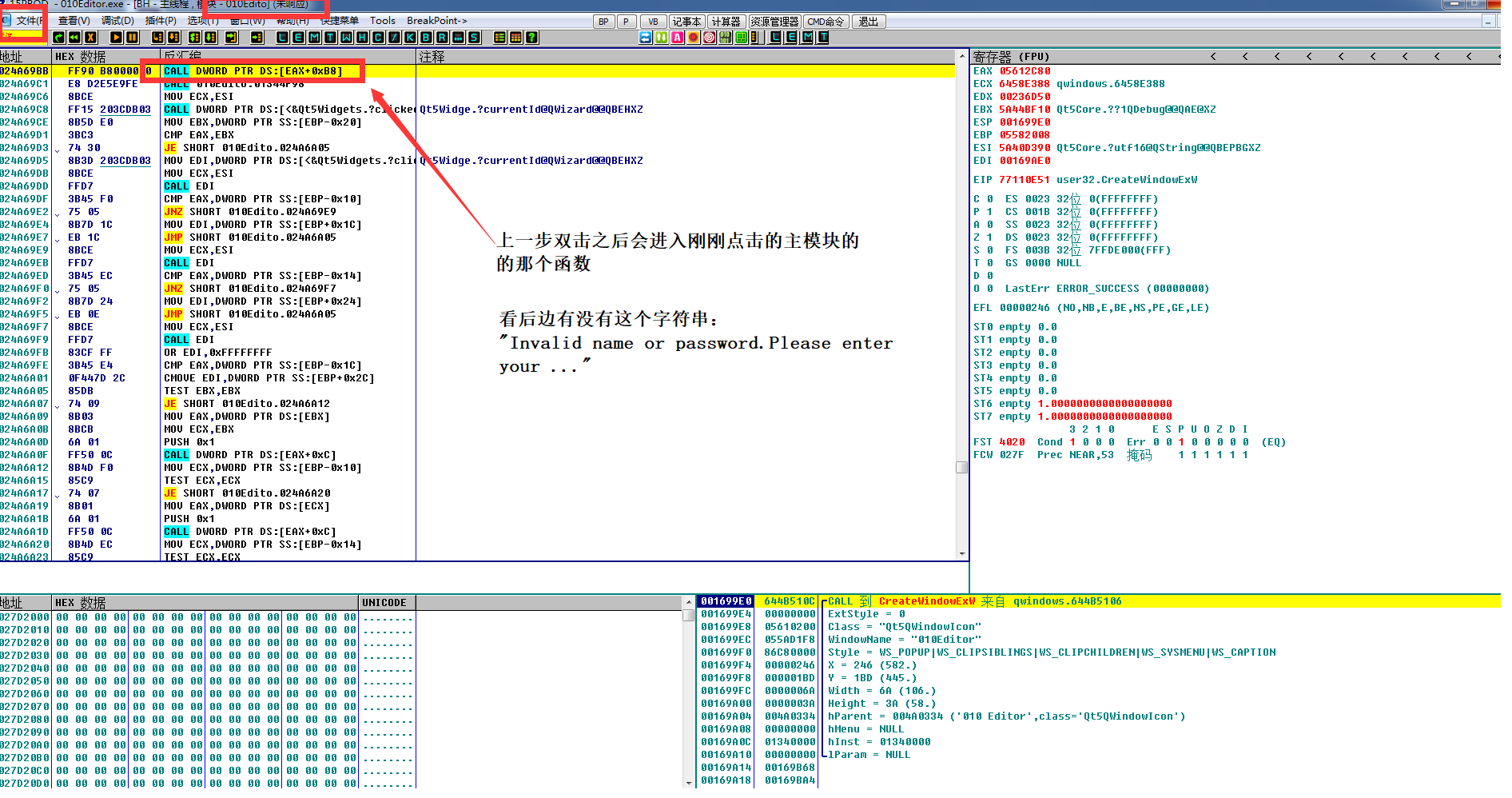Click the Trace over toolbar icon
1512x798 pixels.
click(210, 37)
